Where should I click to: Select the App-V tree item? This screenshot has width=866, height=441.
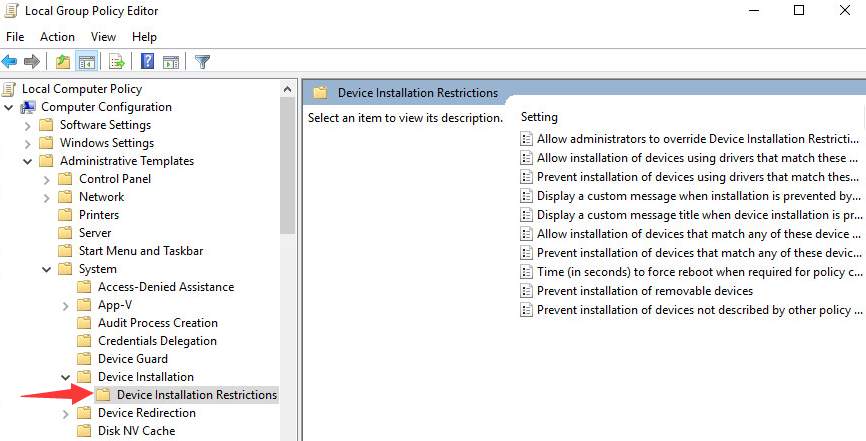(115, 304)
